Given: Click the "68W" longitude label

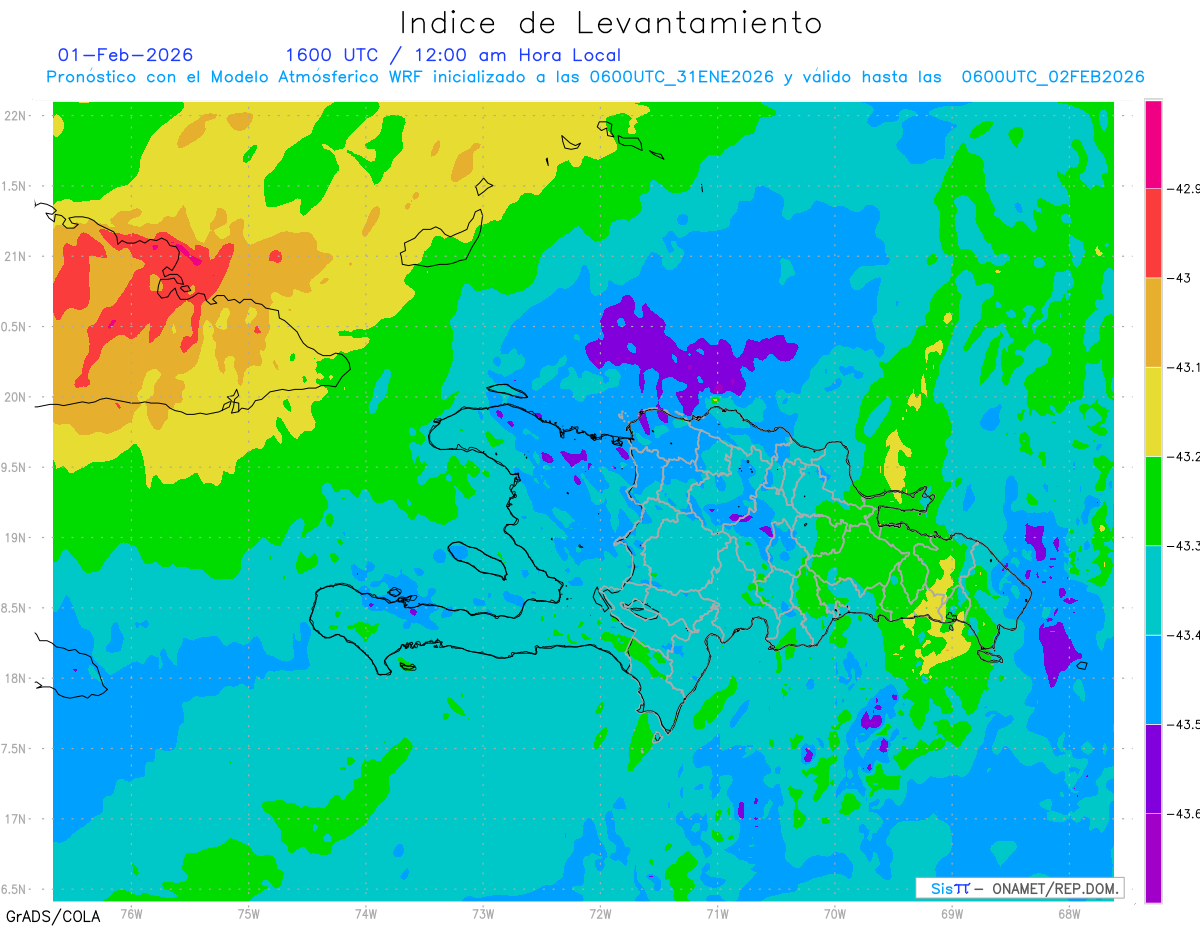Looking at the screenshot, I should pyautogui.click(x=1069, y=912).
